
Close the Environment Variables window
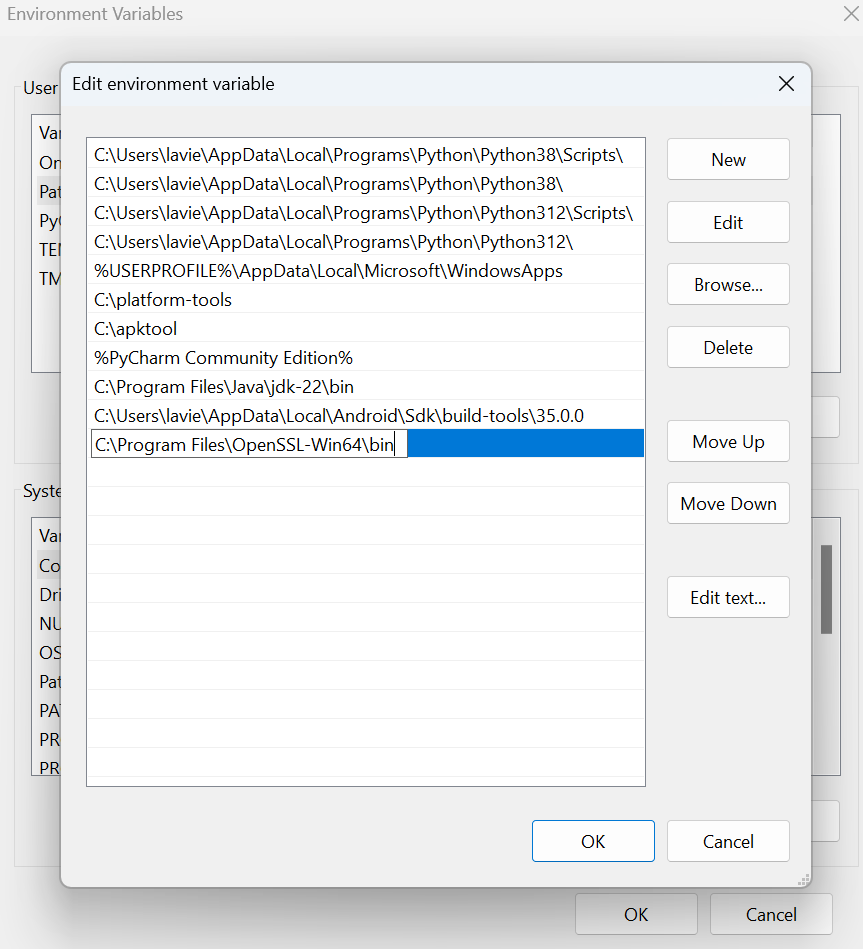(851, 13)
